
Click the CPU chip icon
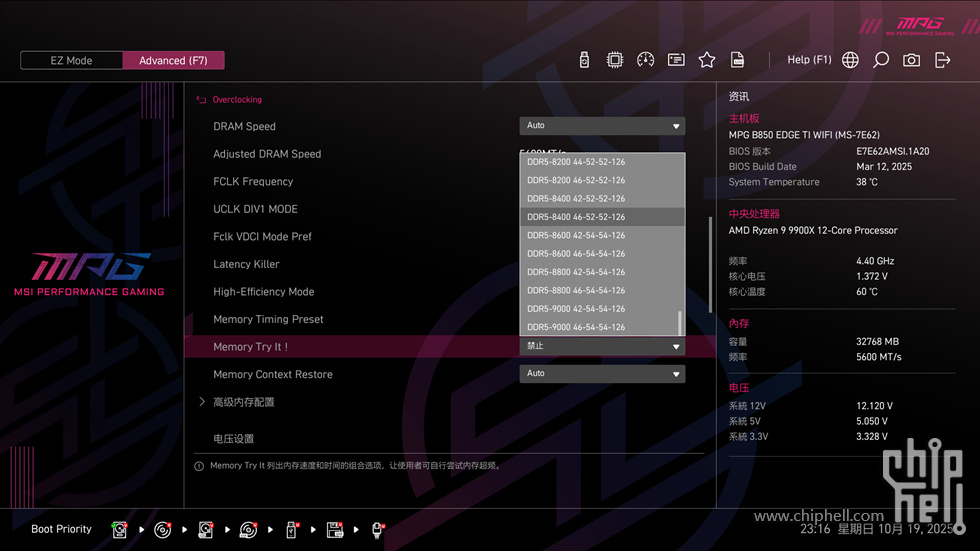615,60
